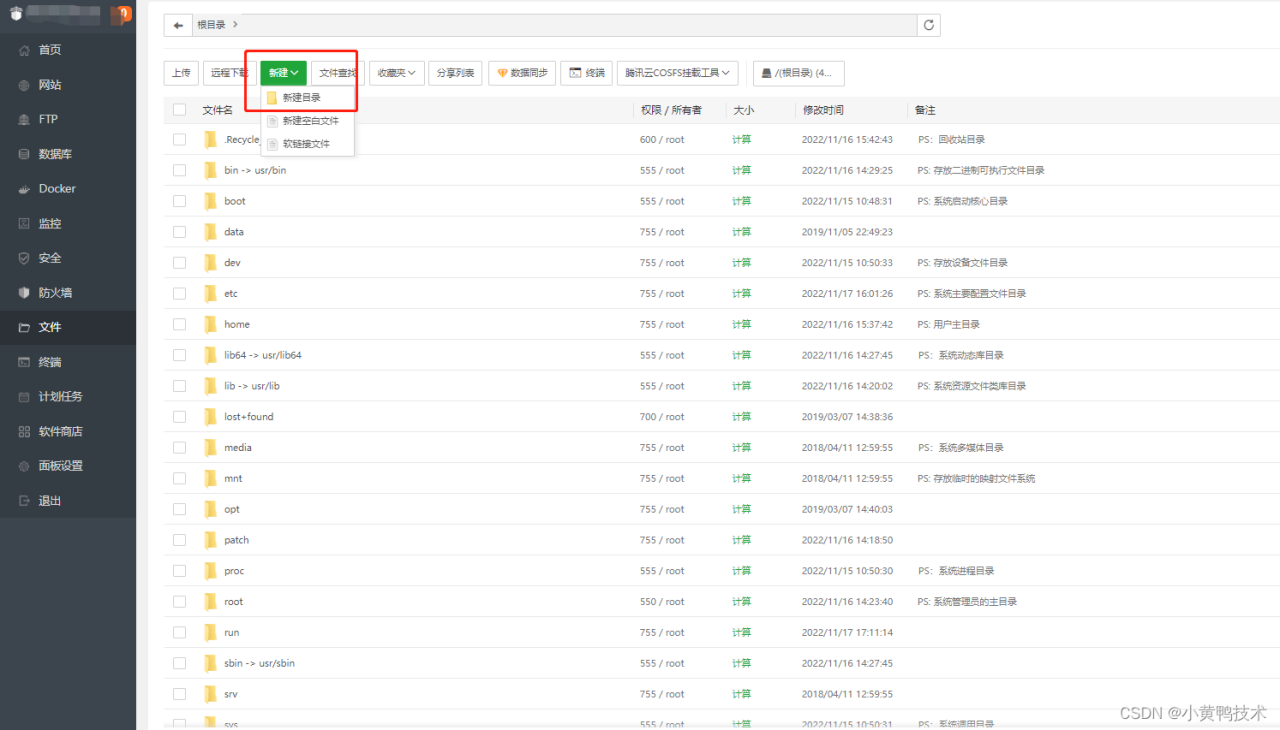Open 首页 in the sidebar

click(x=50, y=50)
